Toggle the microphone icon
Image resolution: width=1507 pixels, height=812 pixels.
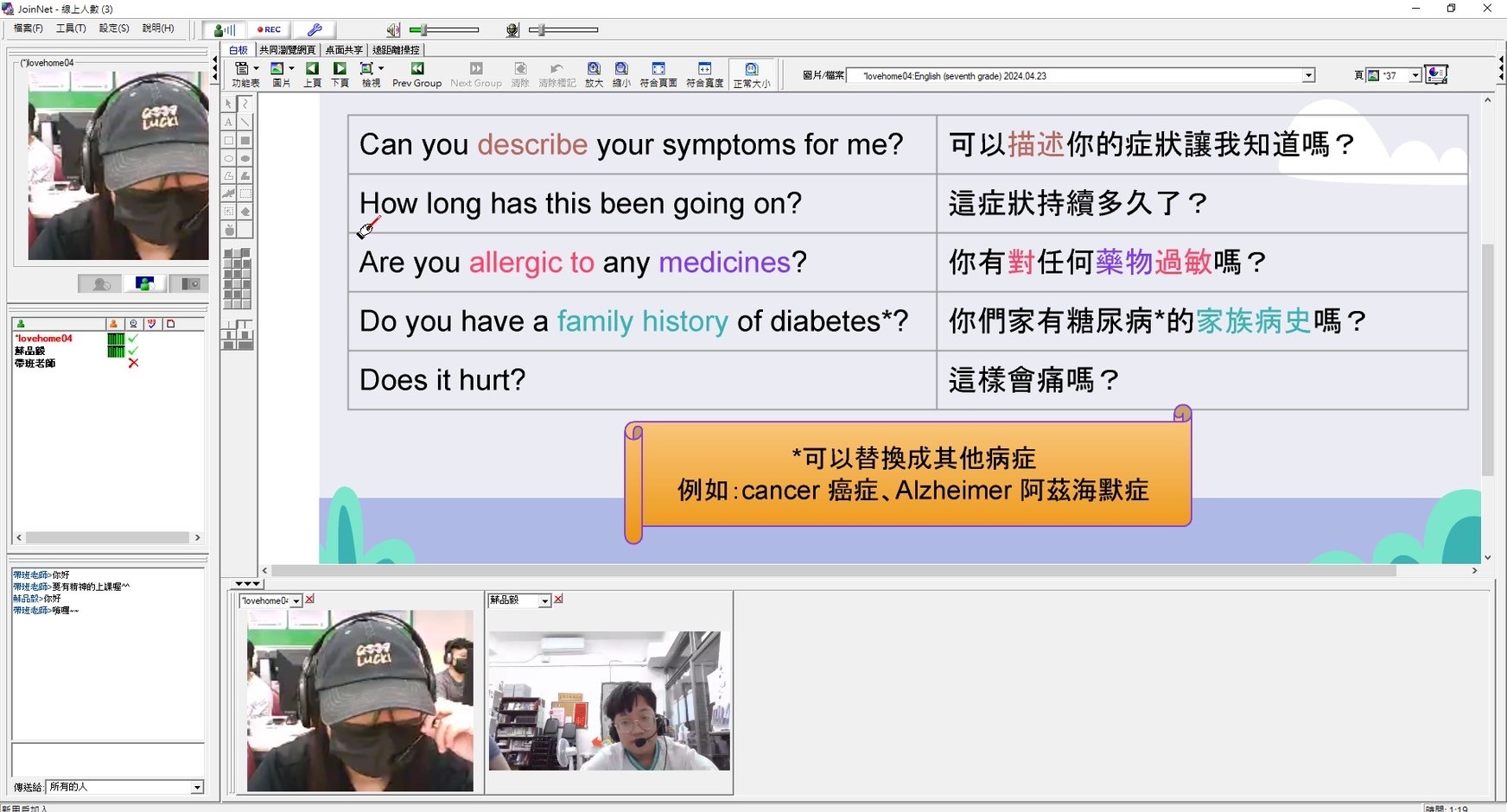coord(512,30)
